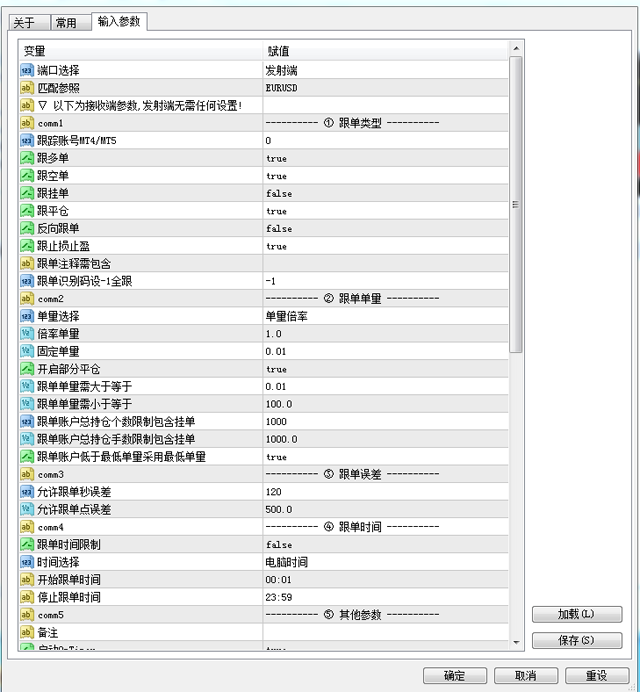
Task: Click the icon next to 跟踪账号MT4/MT5
Action: [x=27, y=141]
